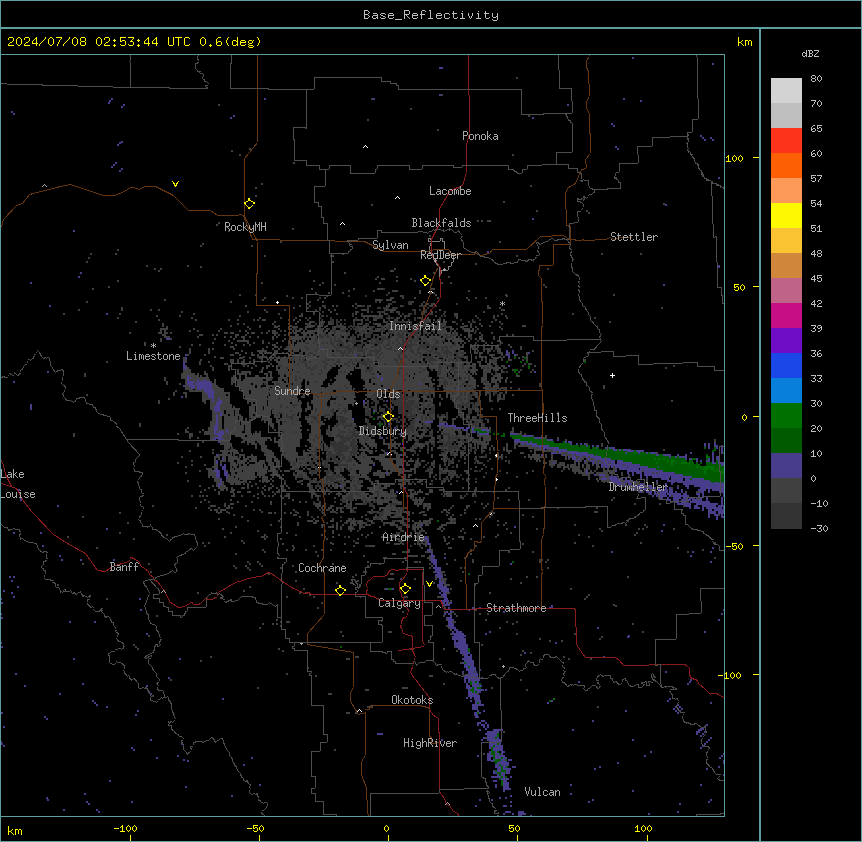Screen dimensions: 862x842
Task: Click the -100 tick label on the bottom axis
Action: pos(125,828)
